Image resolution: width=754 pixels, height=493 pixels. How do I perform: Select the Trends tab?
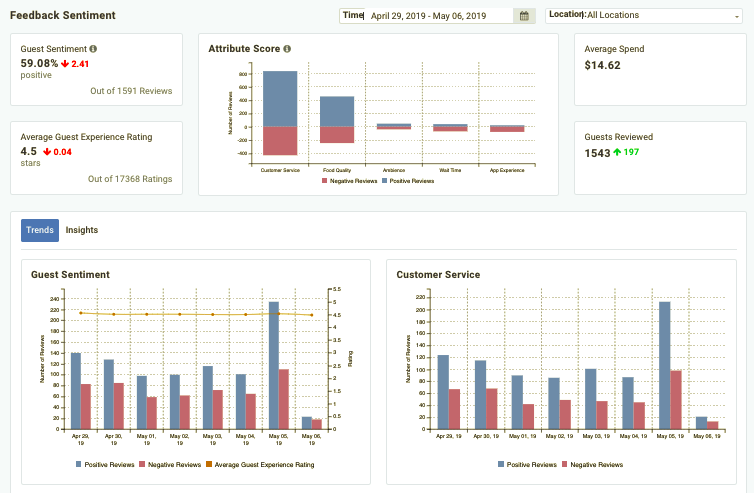coord(40,230)
